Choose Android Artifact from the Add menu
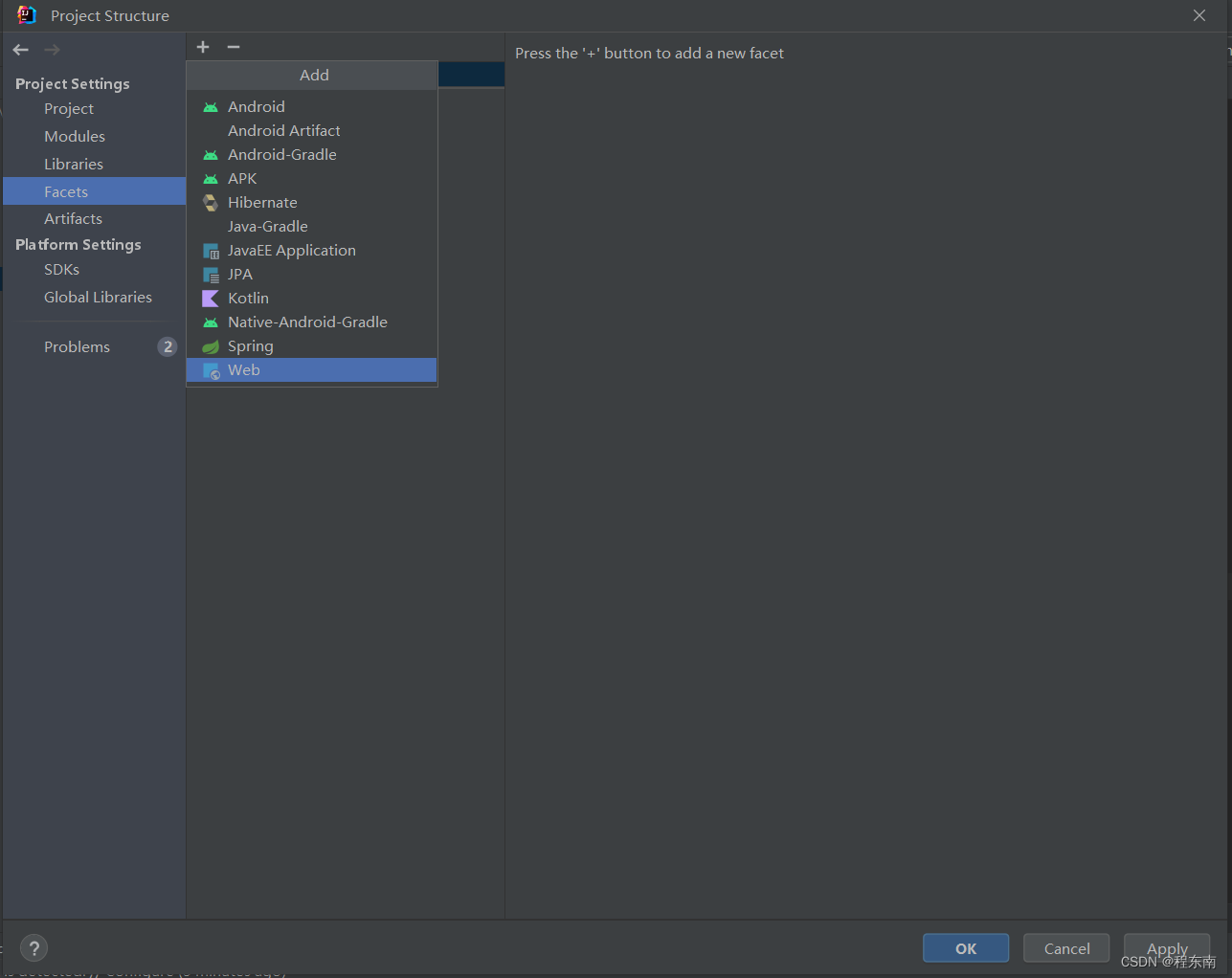The image size is (1232, 978). (x=312, y=131)
